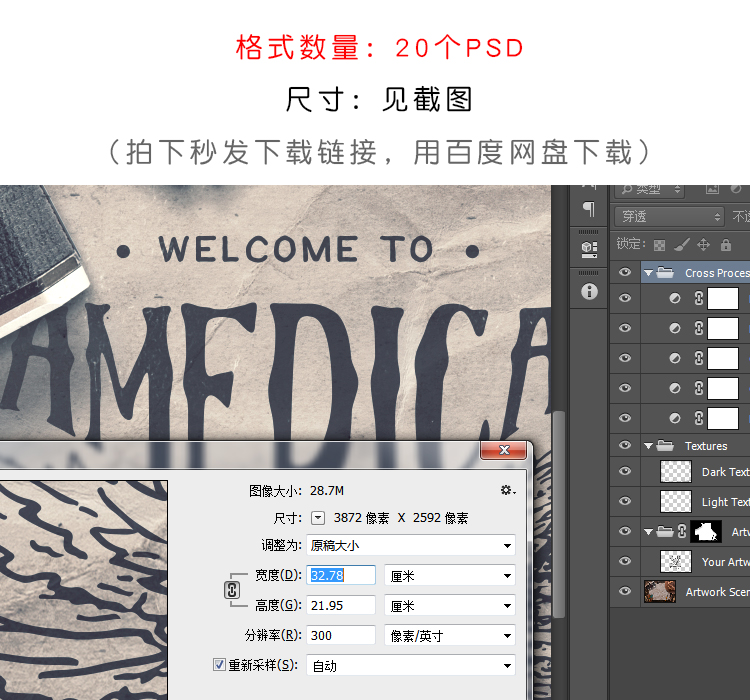Open the Paragraph panel icon
This screenshot has width=750, height=700.
tap(589, 210)
